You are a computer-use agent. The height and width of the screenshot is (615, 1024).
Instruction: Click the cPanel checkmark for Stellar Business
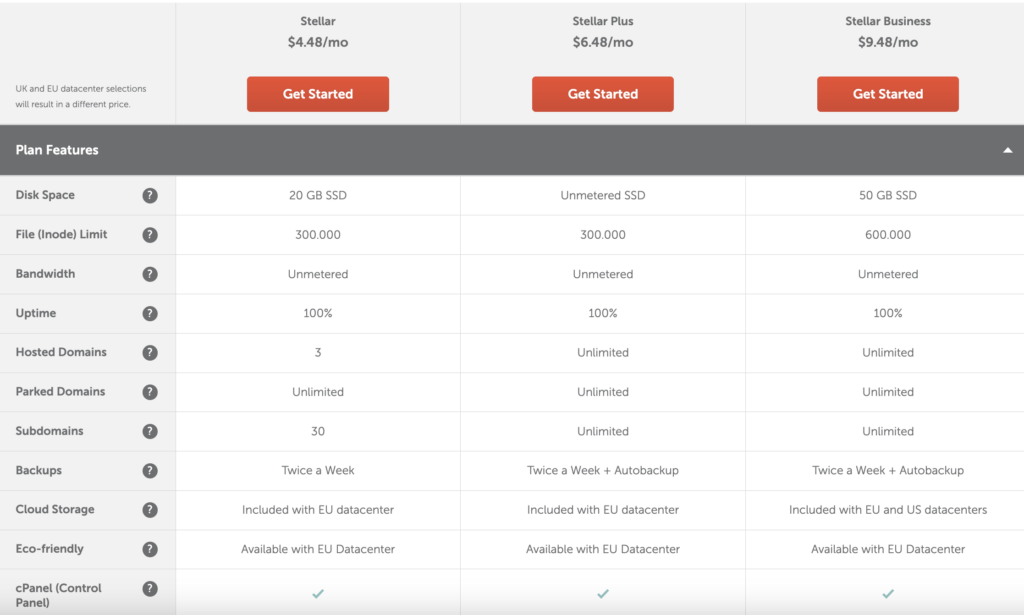pyautogui.click(x=887, y=592)
